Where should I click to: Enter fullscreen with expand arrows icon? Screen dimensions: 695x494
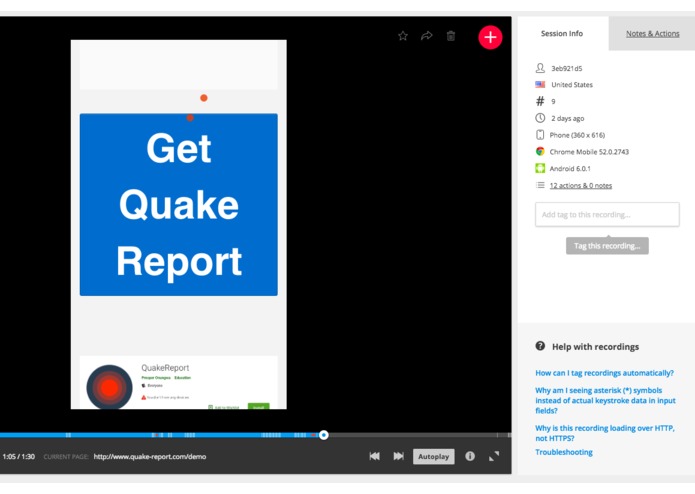(494, 456)
